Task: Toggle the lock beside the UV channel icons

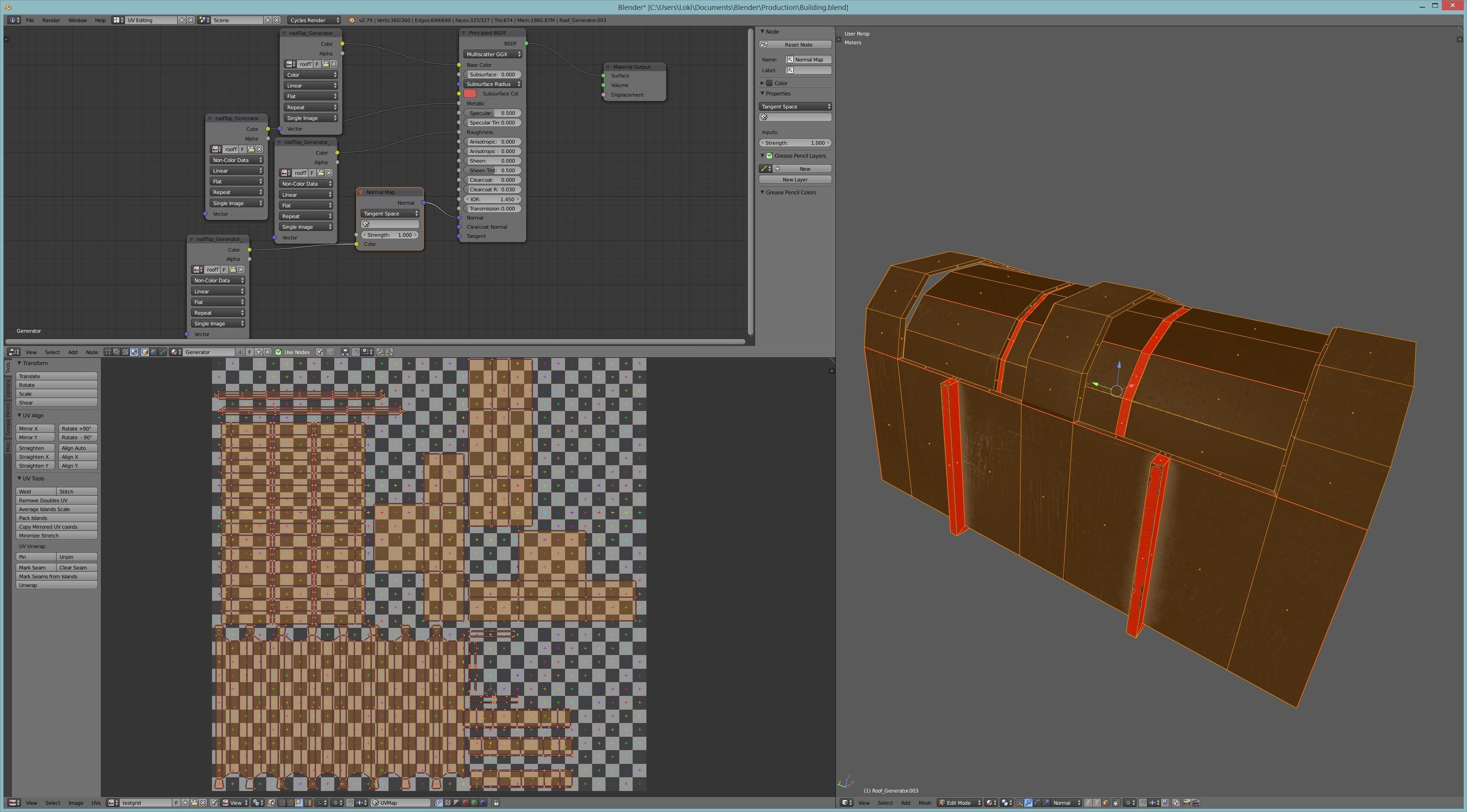Action: pos(496,803)
